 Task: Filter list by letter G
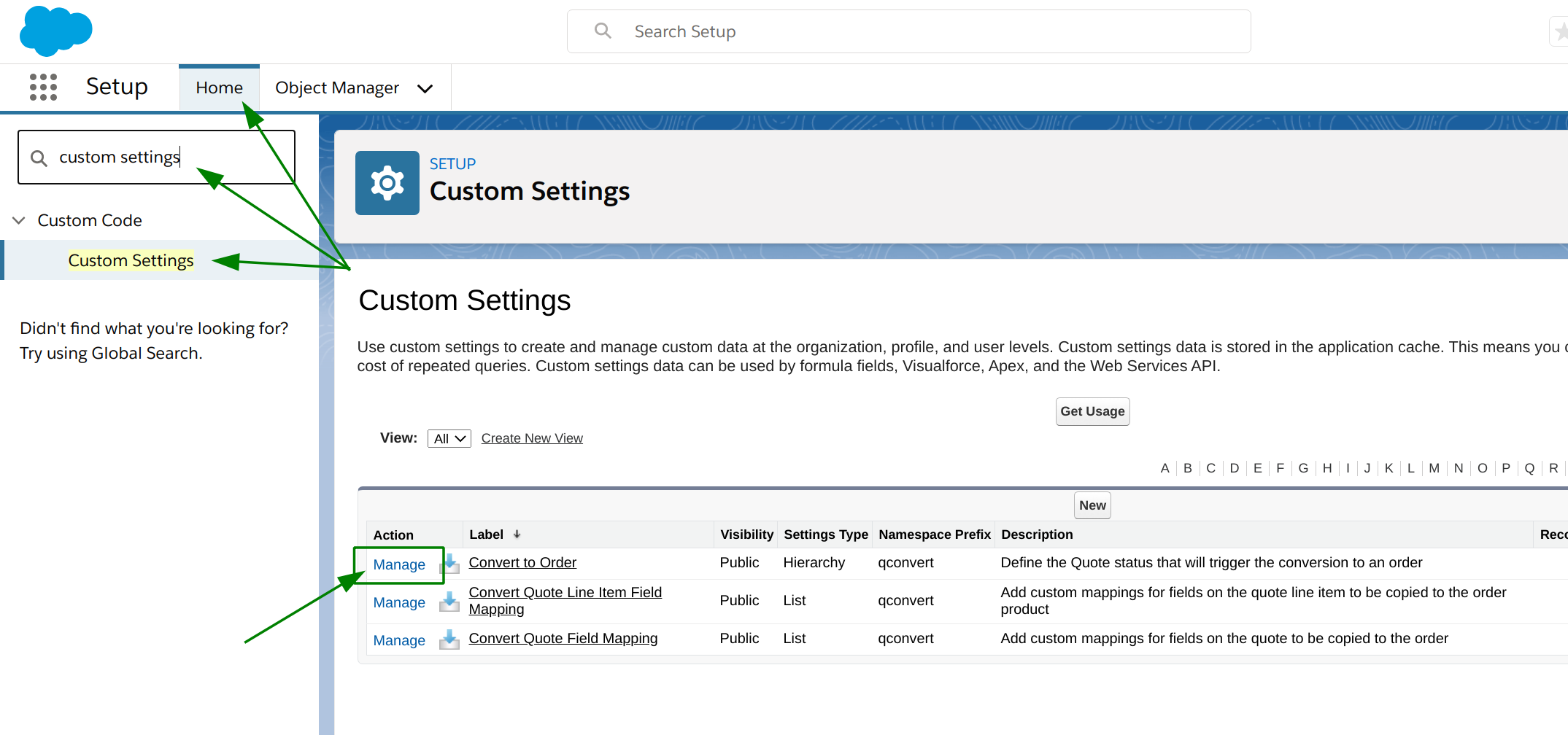[x=1303, y=468]
